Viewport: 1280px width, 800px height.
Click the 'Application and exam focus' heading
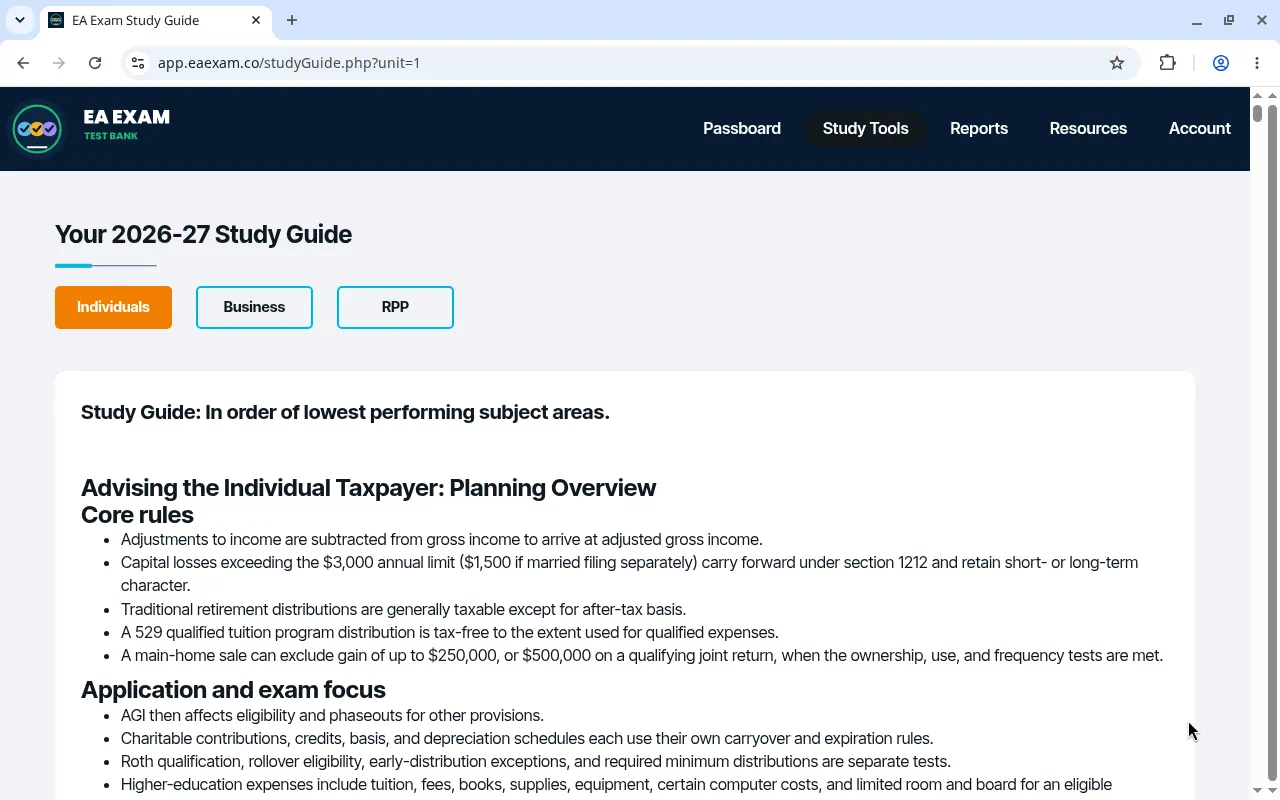(233, 690)
